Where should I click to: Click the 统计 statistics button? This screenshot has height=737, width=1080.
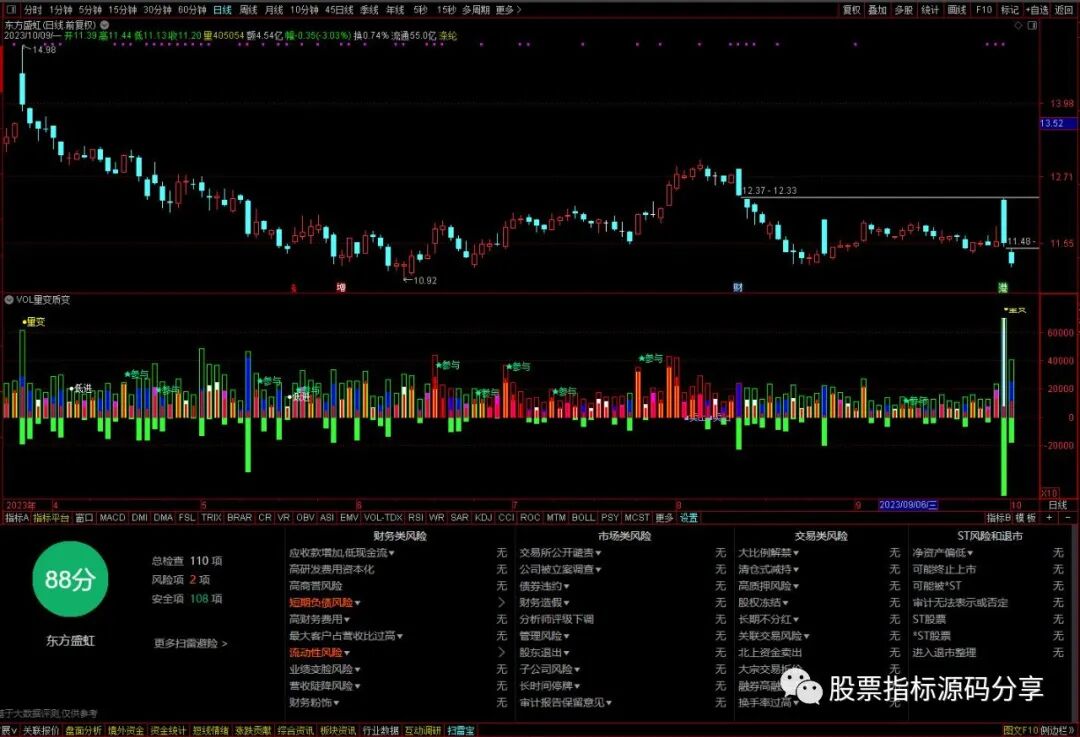[931, 10]
